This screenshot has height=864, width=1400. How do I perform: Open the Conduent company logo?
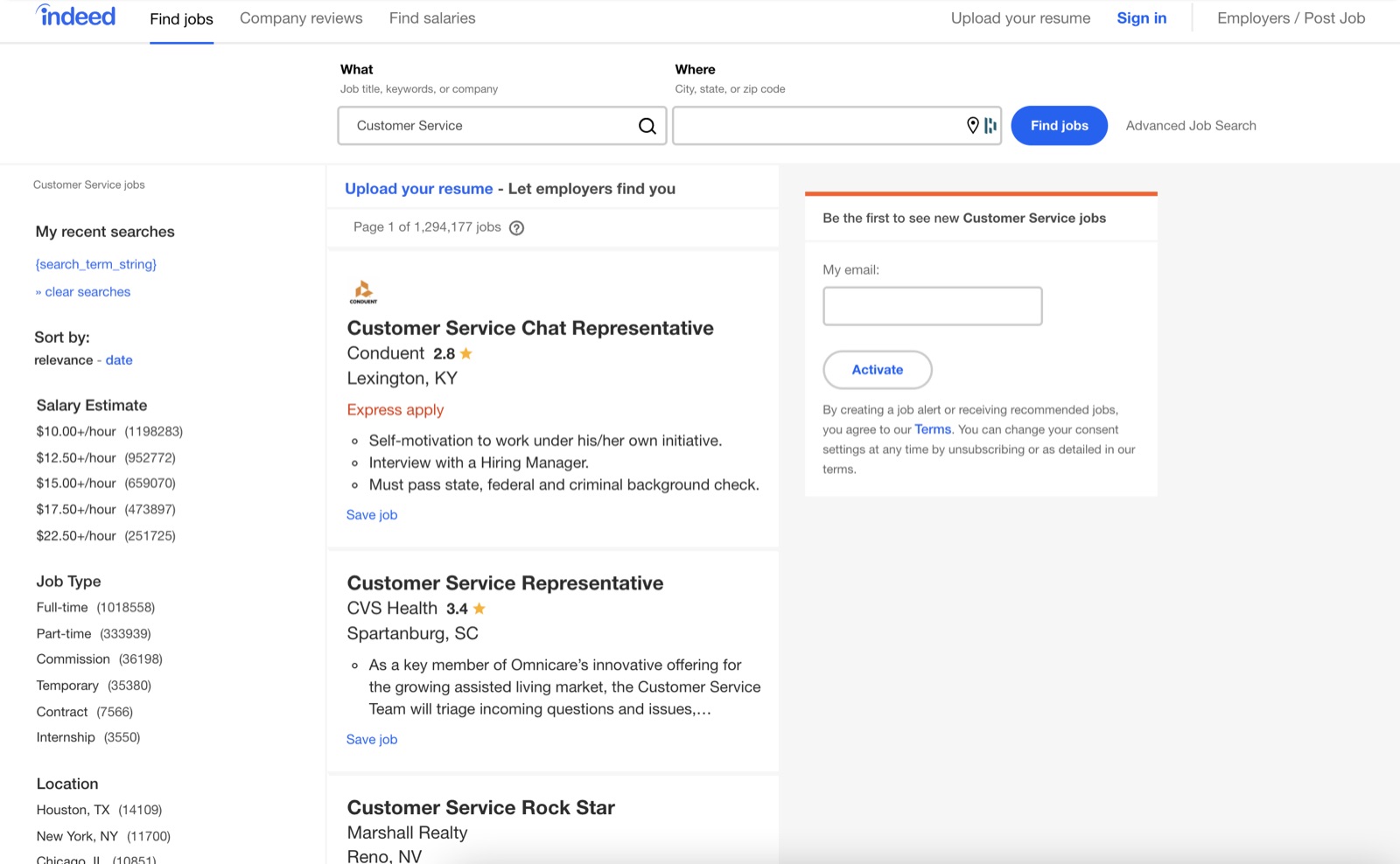(x=363, y=292)
